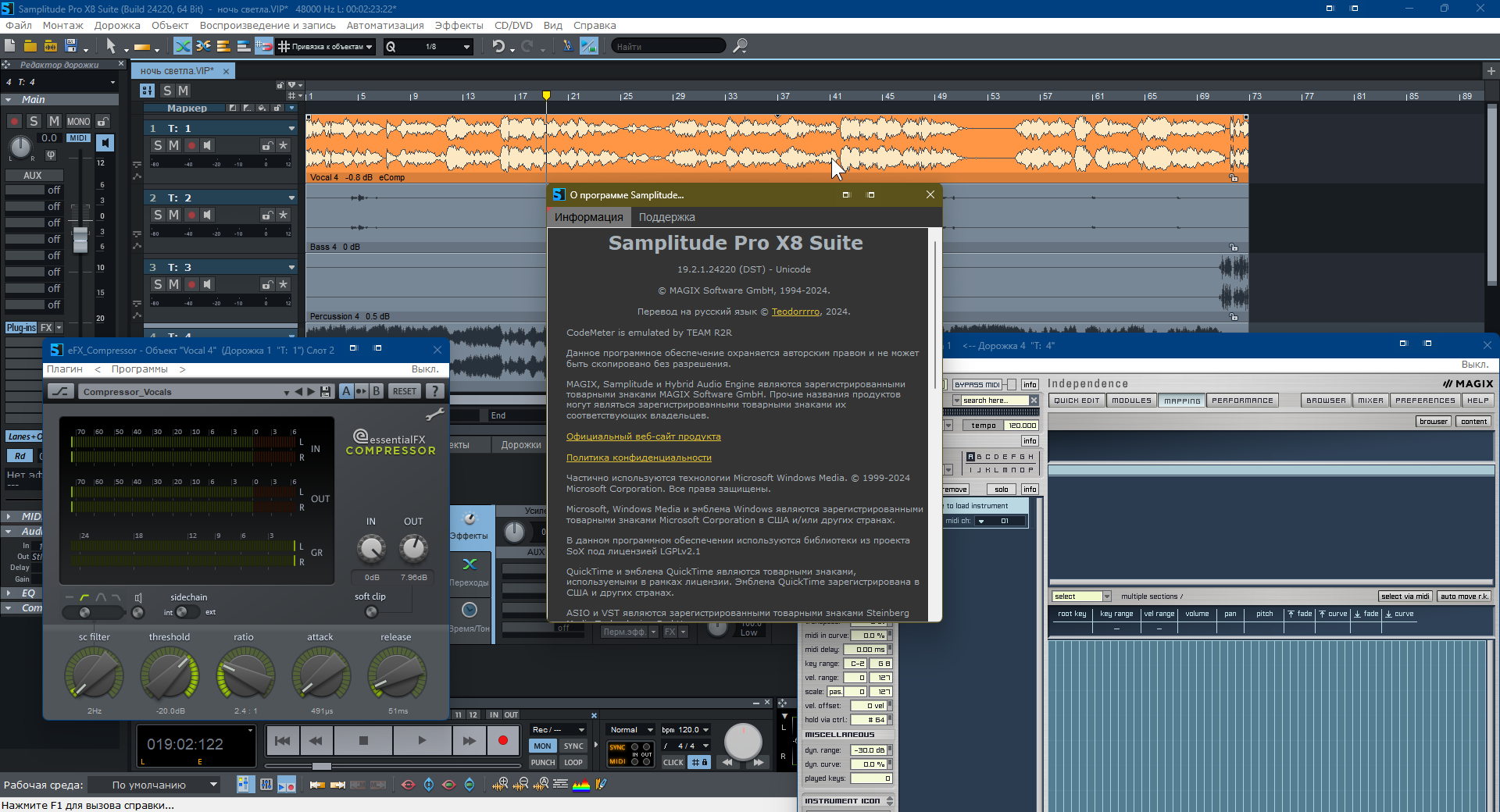Click the compressor threshold knob
1500x812 pixels.
[170, 675]
